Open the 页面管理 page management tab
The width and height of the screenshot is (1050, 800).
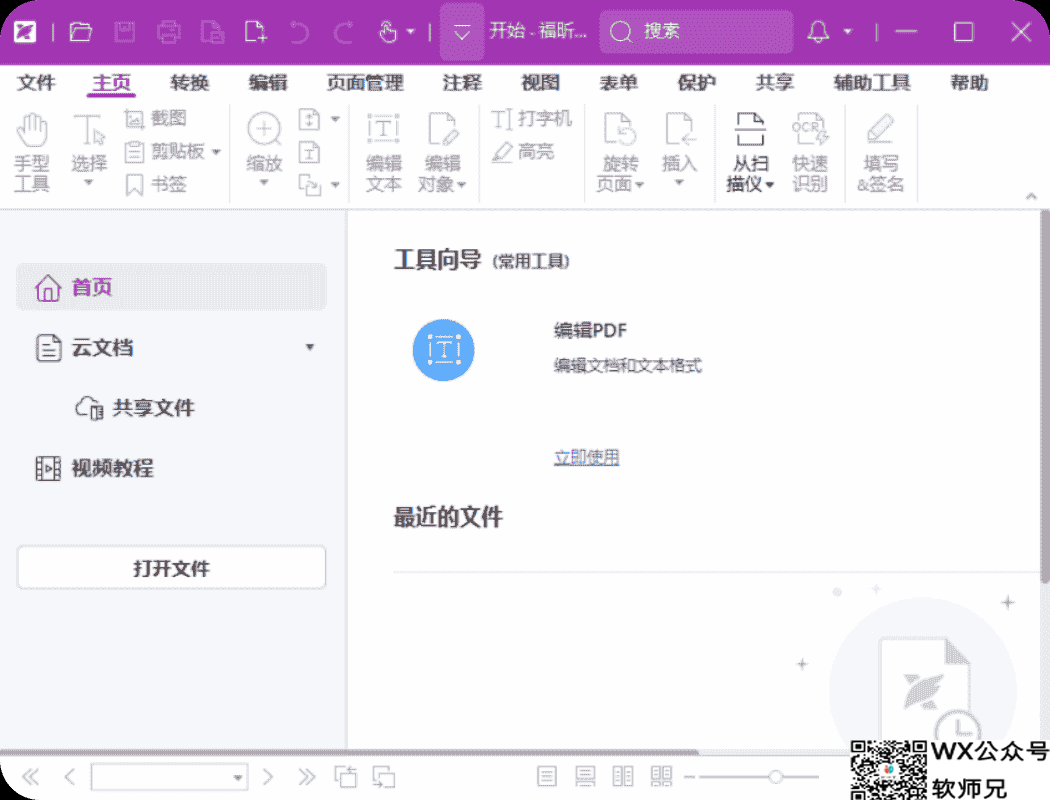(x=365, y=83)
